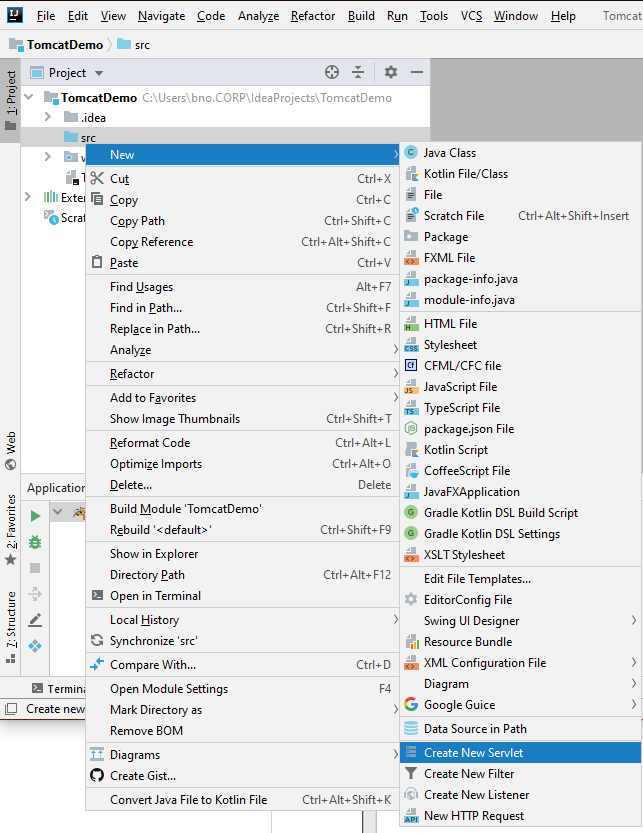The image size is (643, 833).
Task: Open Project panel settings gear
Action: tap(391, 72)
